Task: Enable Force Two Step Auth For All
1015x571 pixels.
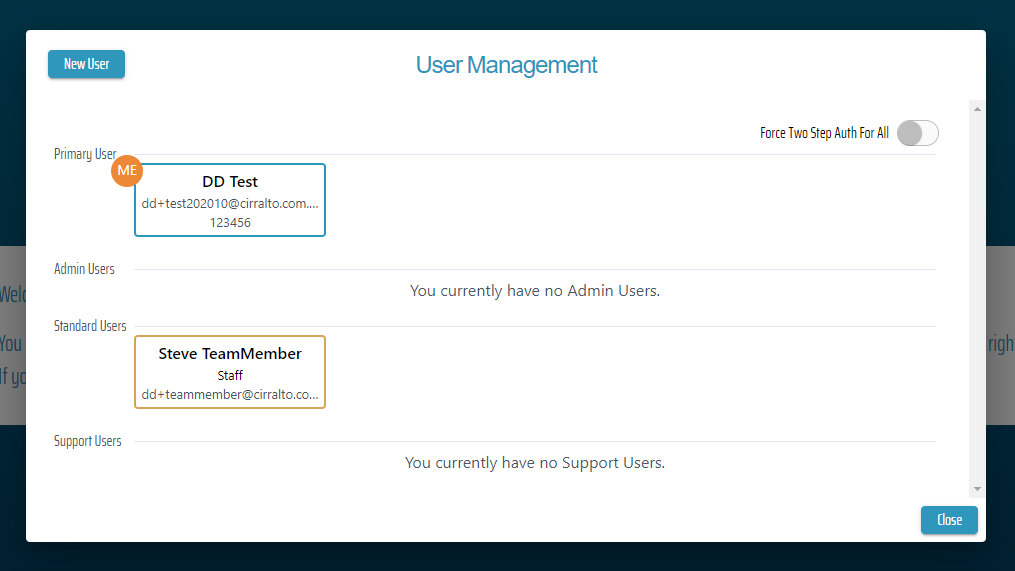Action: (917, 133)
